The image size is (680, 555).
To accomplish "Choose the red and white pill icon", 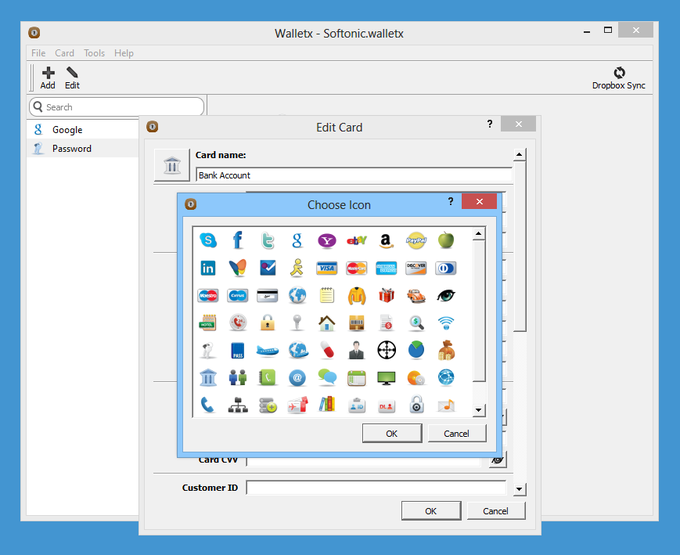I will tap(327, 350).
